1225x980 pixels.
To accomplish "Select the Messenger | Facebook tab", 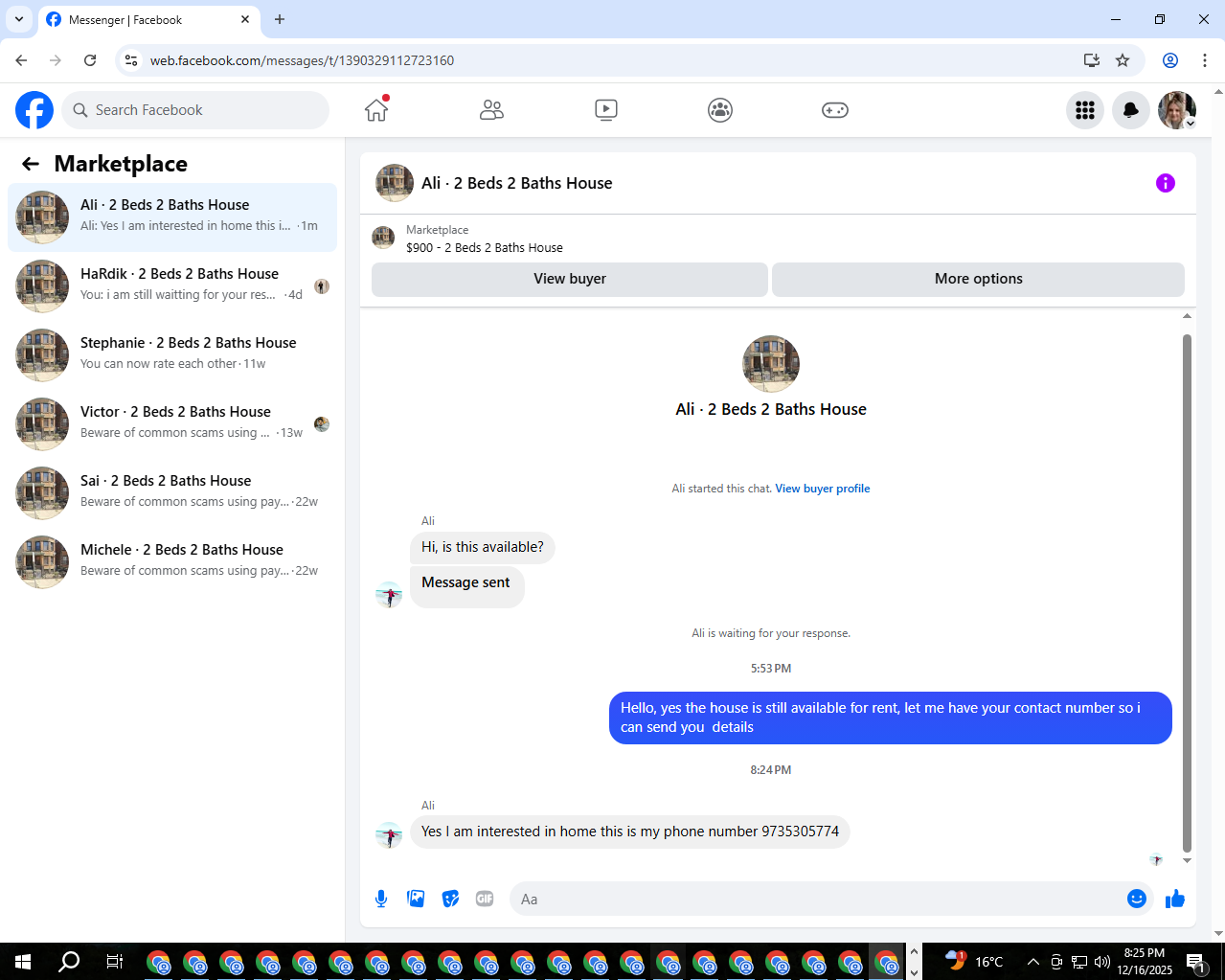I will pyautogui.click(x=148, y=19).
